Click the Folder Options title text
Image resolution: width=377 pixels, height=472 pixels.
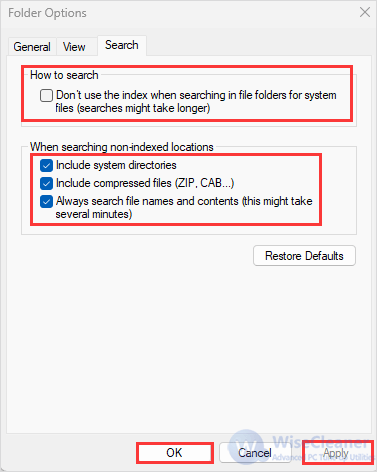(47, 13)
